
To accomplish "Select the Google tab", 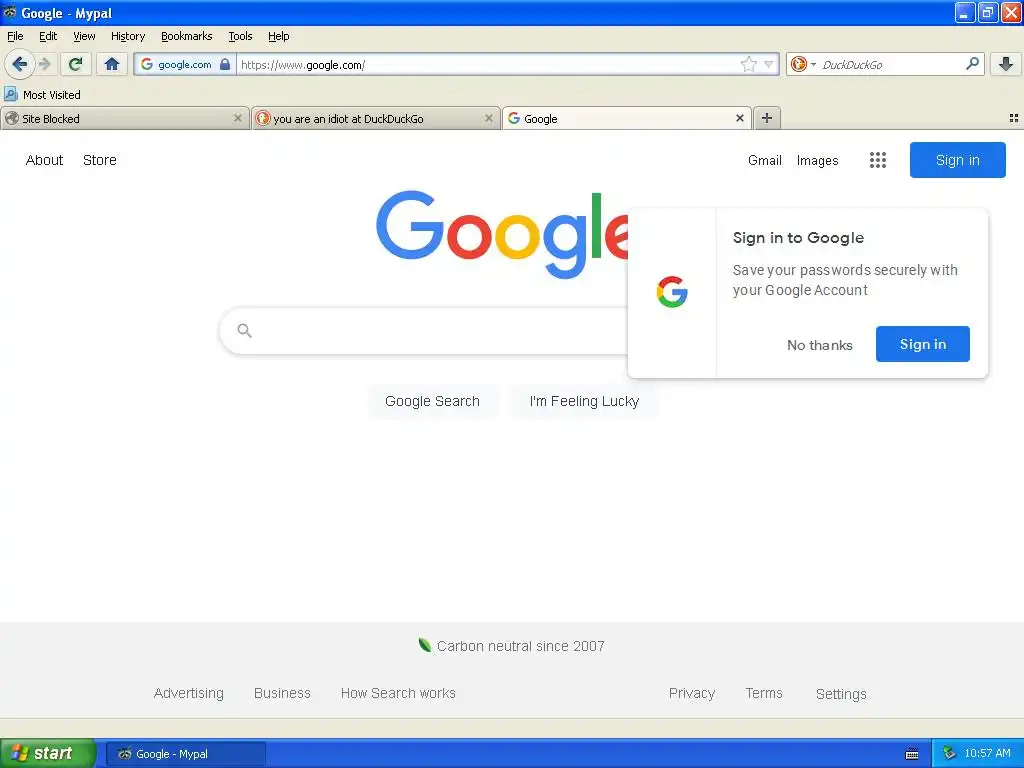I will 627,118.
